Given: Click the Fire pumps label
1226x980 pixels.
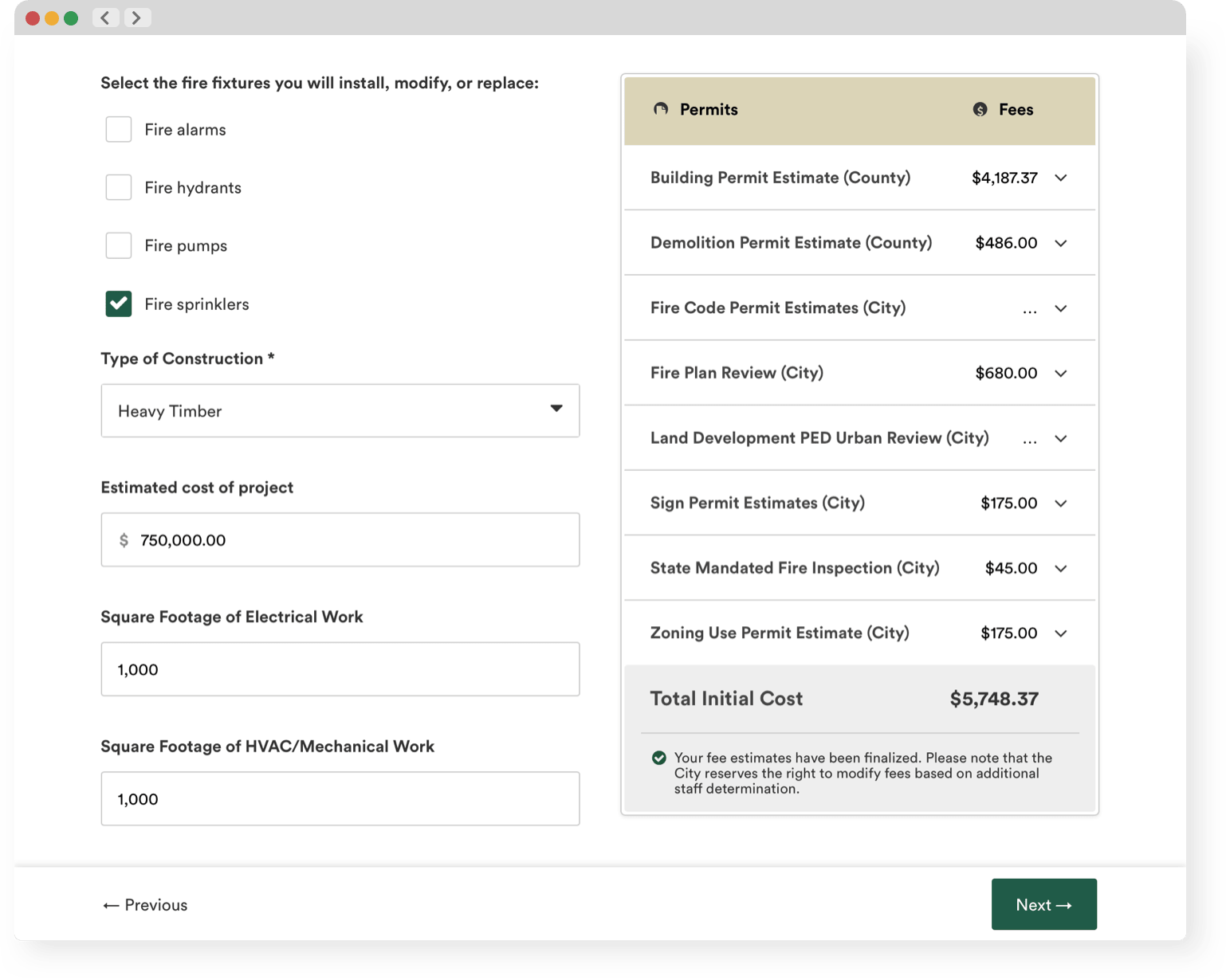Looking at the screenshot, I should click(186, 246).
